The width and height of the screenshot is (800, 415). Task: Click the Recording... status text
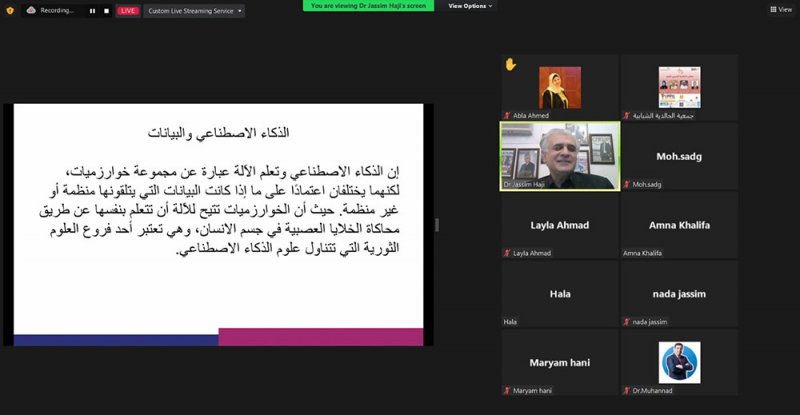coord(57,10)
